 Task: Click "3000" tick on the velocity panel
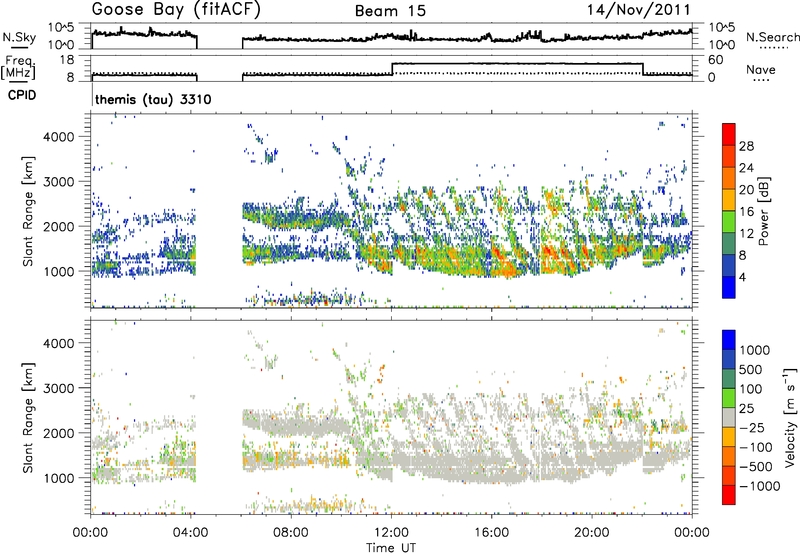tap(58, 388)
